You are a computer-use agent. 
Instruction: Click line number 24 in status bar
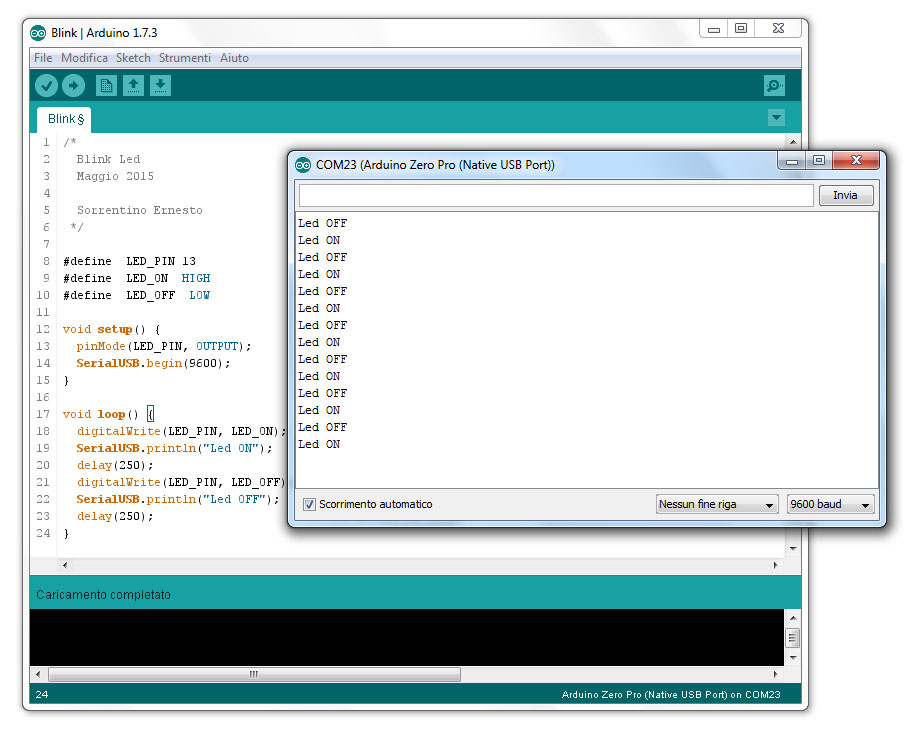[x=42, y=695]
